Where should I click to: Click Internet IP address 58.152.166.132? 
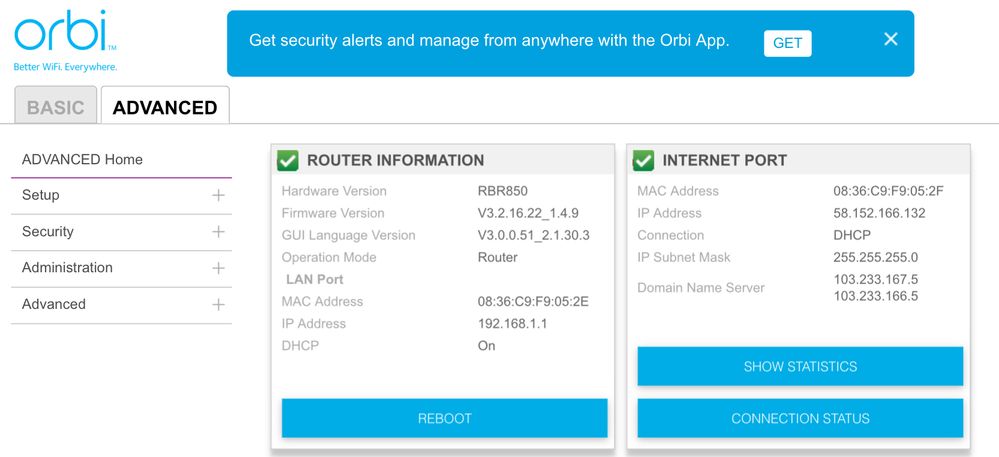(879, 213)
